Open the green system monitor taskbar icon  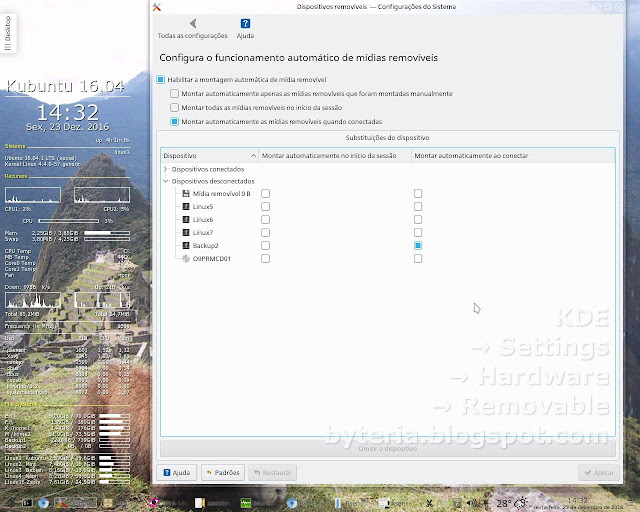(x=245, y=503)
